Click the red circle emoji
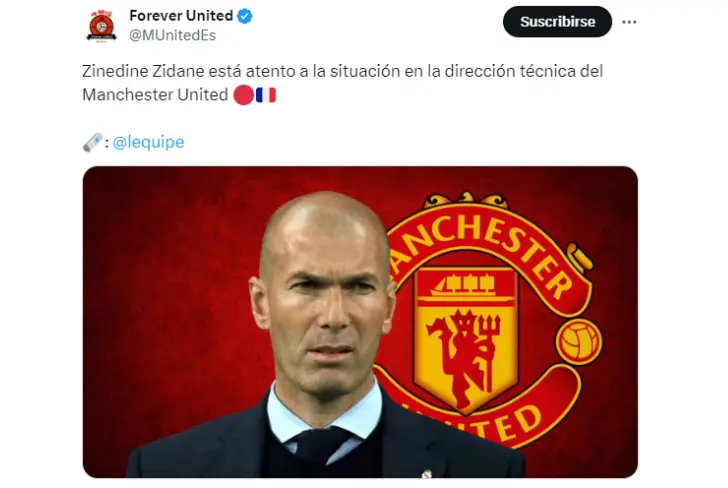The image size is (728, 488). coord(243,95)
